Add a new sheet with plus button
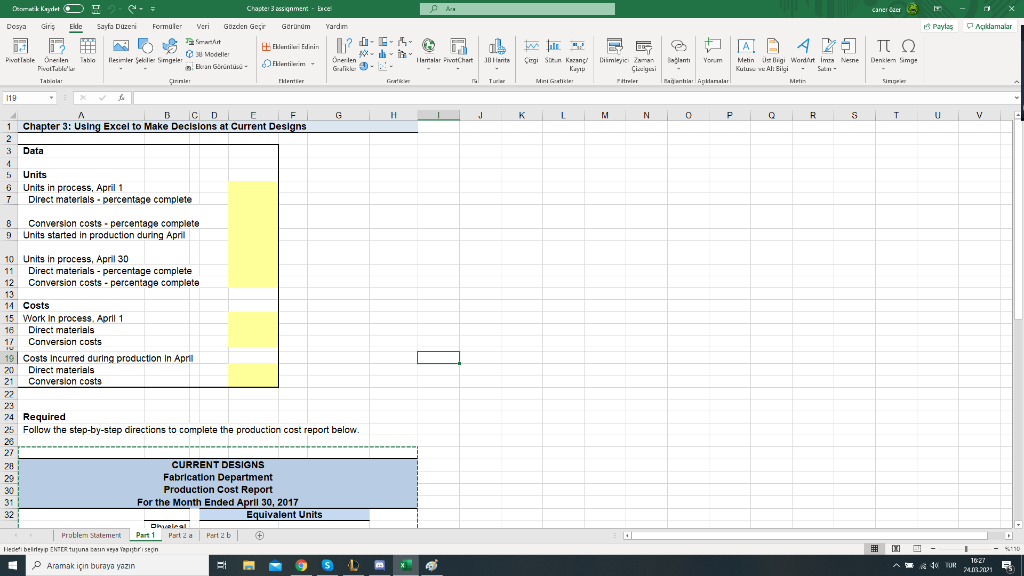 pyautogui.click(x=259, y=536)
